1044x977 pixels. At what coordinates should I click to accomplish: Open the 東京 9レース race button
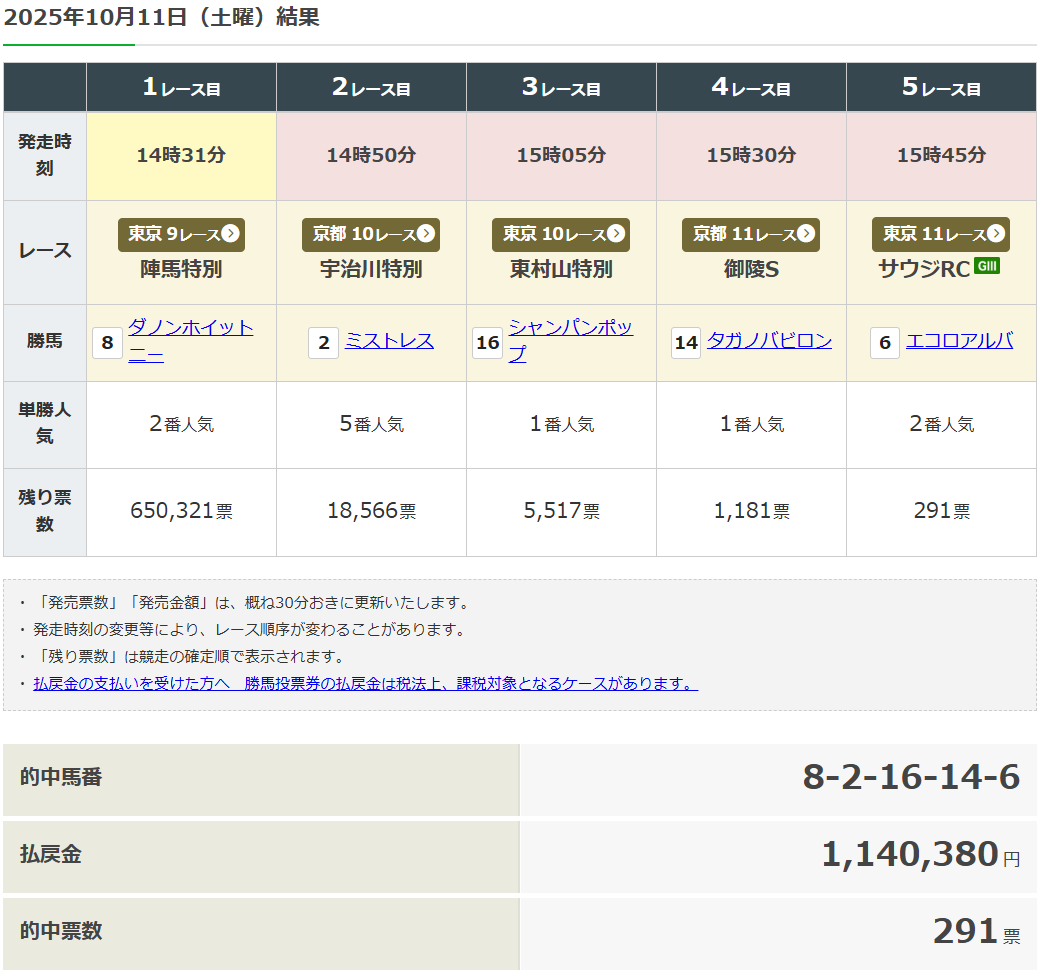click(x=181, y=234)
